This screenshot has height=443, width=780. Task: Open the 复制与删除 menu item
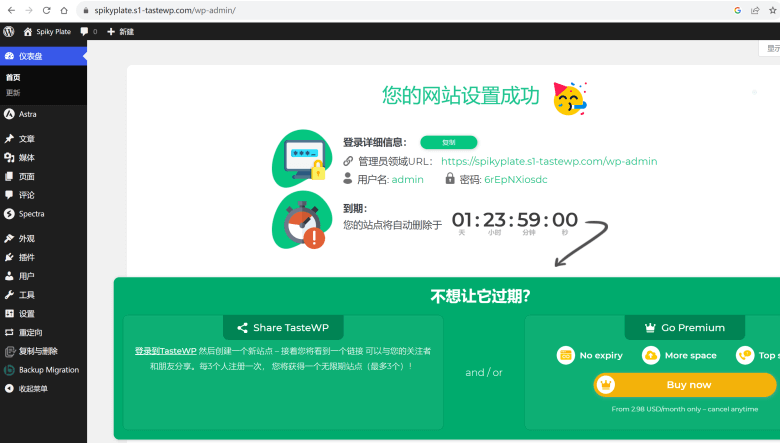43,351
